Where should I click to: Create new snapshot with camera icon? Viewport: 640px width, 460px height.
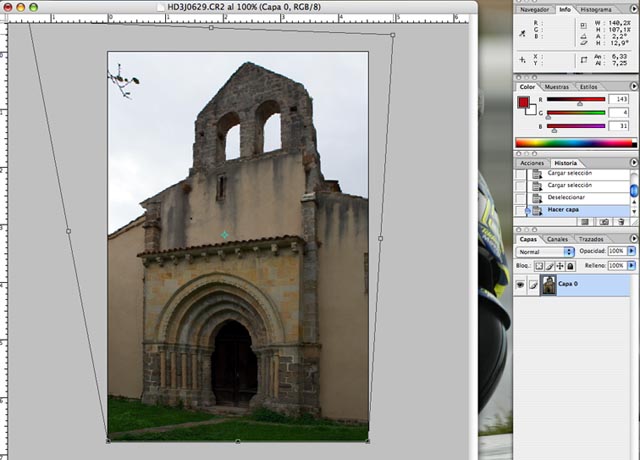click(603, 222)
